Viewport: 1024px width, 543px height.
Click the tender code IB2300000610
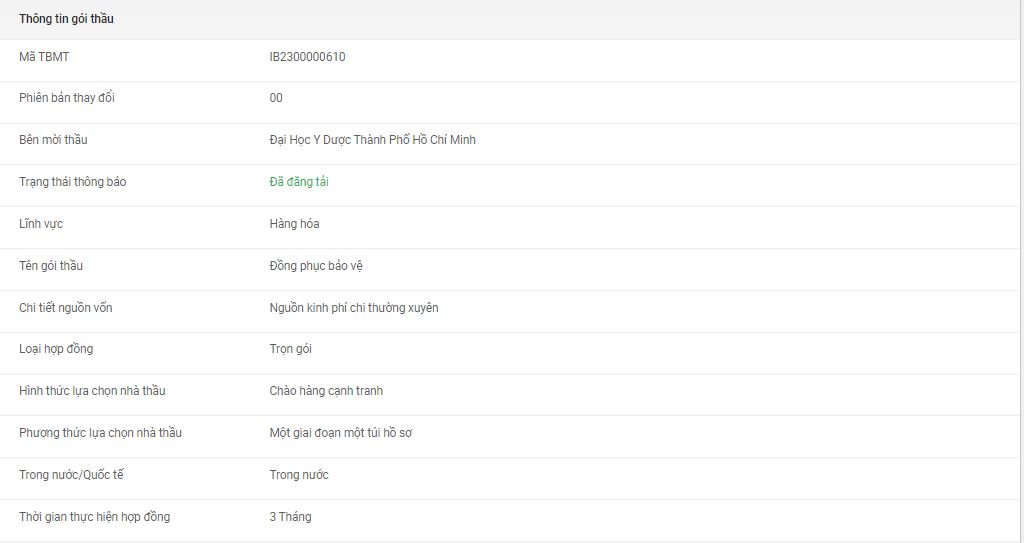(307, 57)
